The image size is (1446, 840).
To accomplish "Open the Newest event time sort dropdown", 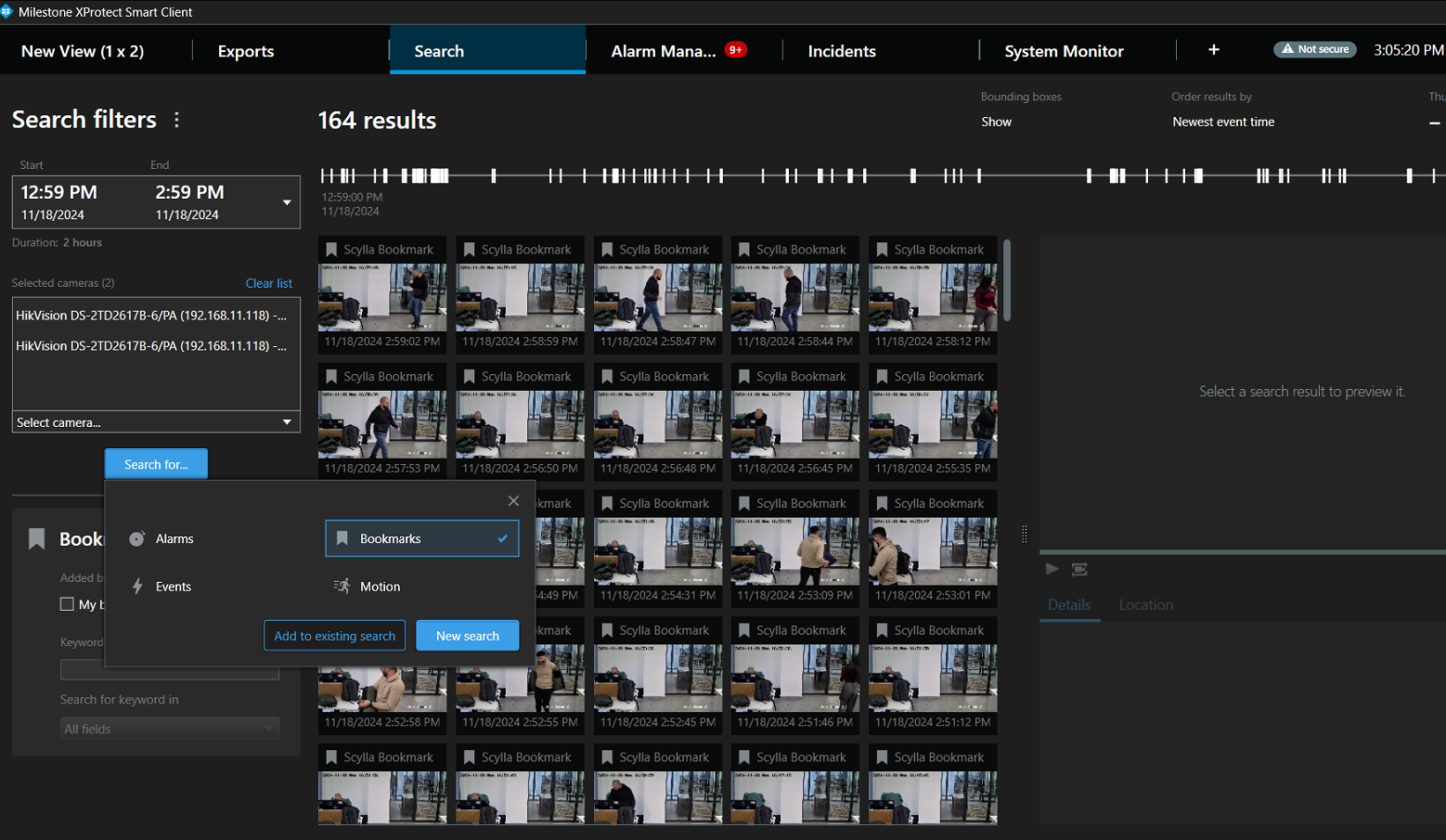I will point(1222,122).
